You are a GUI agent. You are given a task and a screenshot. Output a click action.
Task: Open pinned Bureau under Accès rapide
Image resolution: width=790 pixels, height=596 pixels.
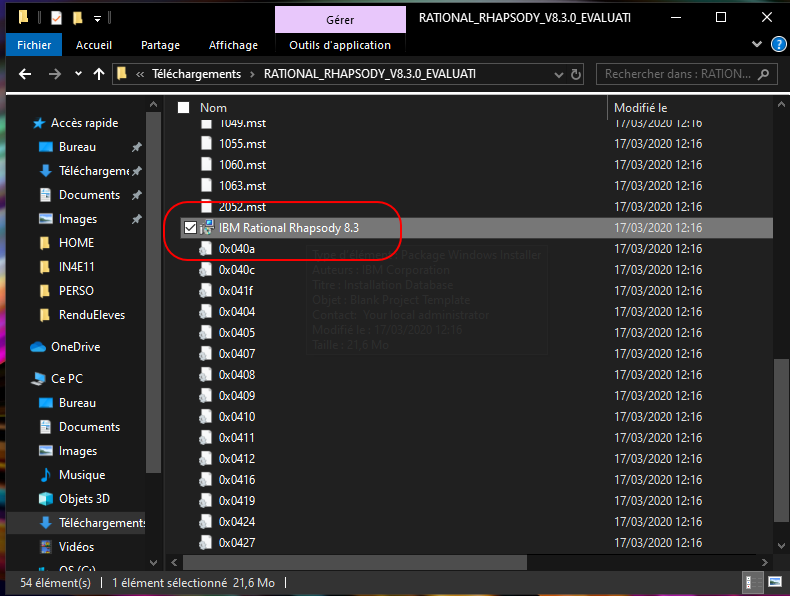(77, 147)
